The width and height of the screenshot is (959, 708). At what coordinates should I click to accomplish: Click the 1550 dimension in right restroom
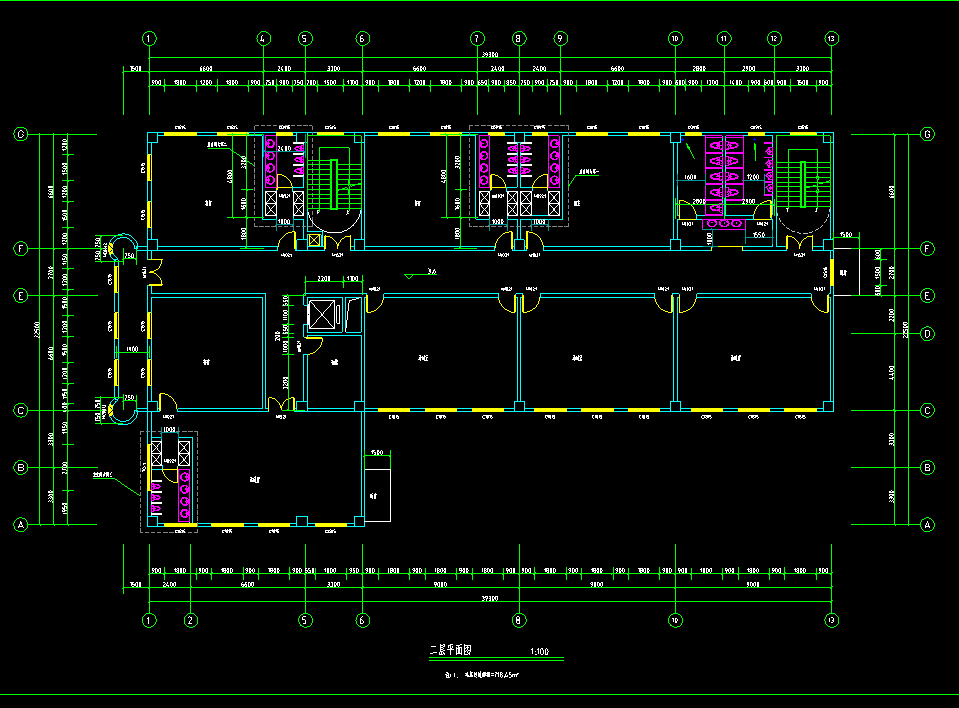[758, 234]
